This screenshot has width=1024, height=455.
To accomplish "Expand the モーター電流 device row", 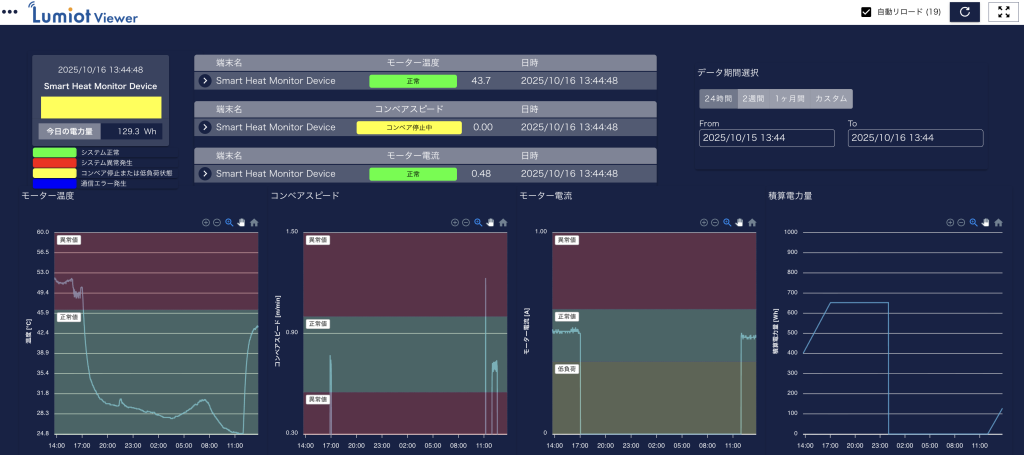I will click(205, 174).
